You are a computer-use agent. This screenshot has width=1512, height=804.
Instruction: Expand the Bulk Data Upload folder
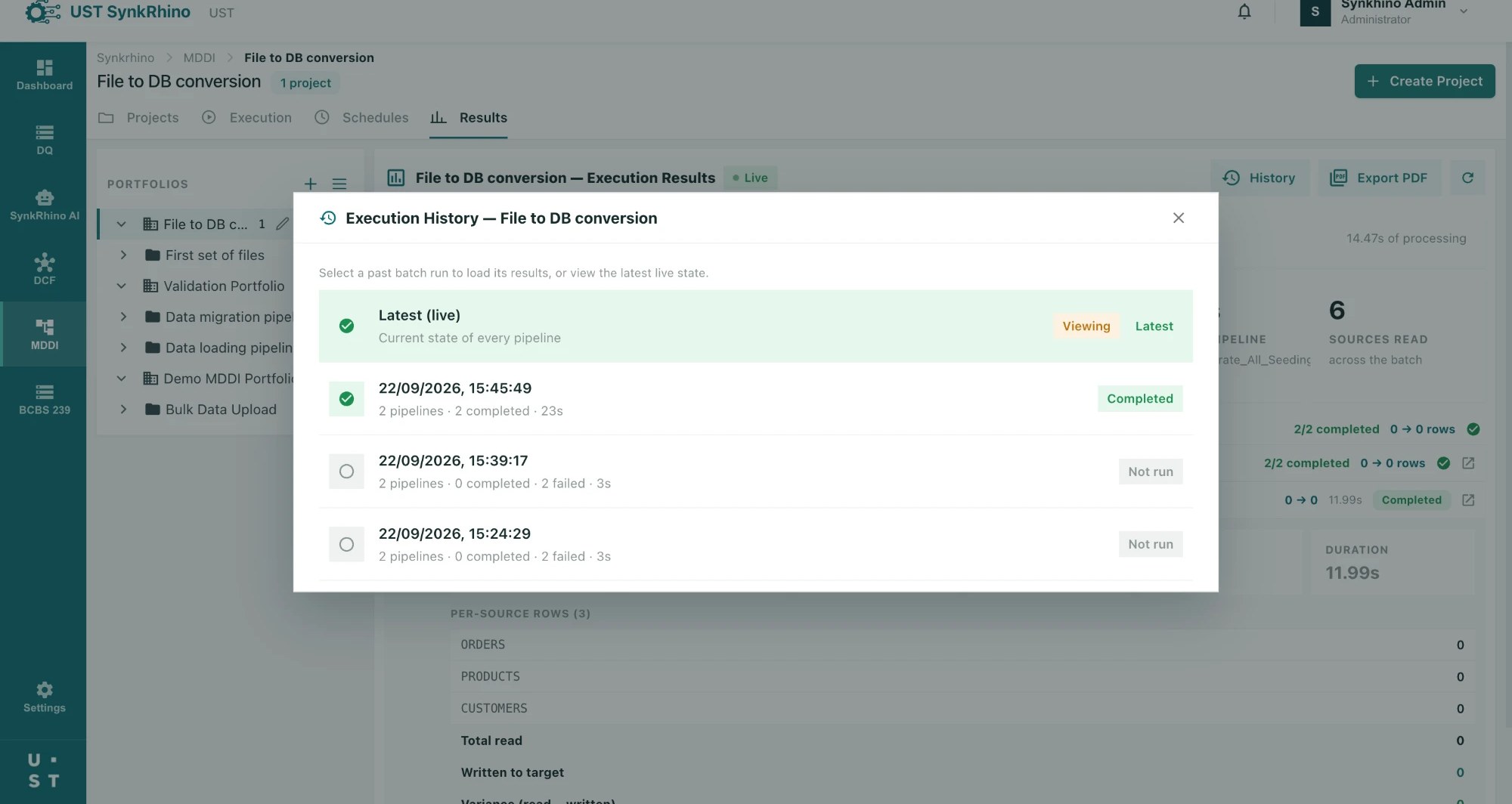point(123,409)
